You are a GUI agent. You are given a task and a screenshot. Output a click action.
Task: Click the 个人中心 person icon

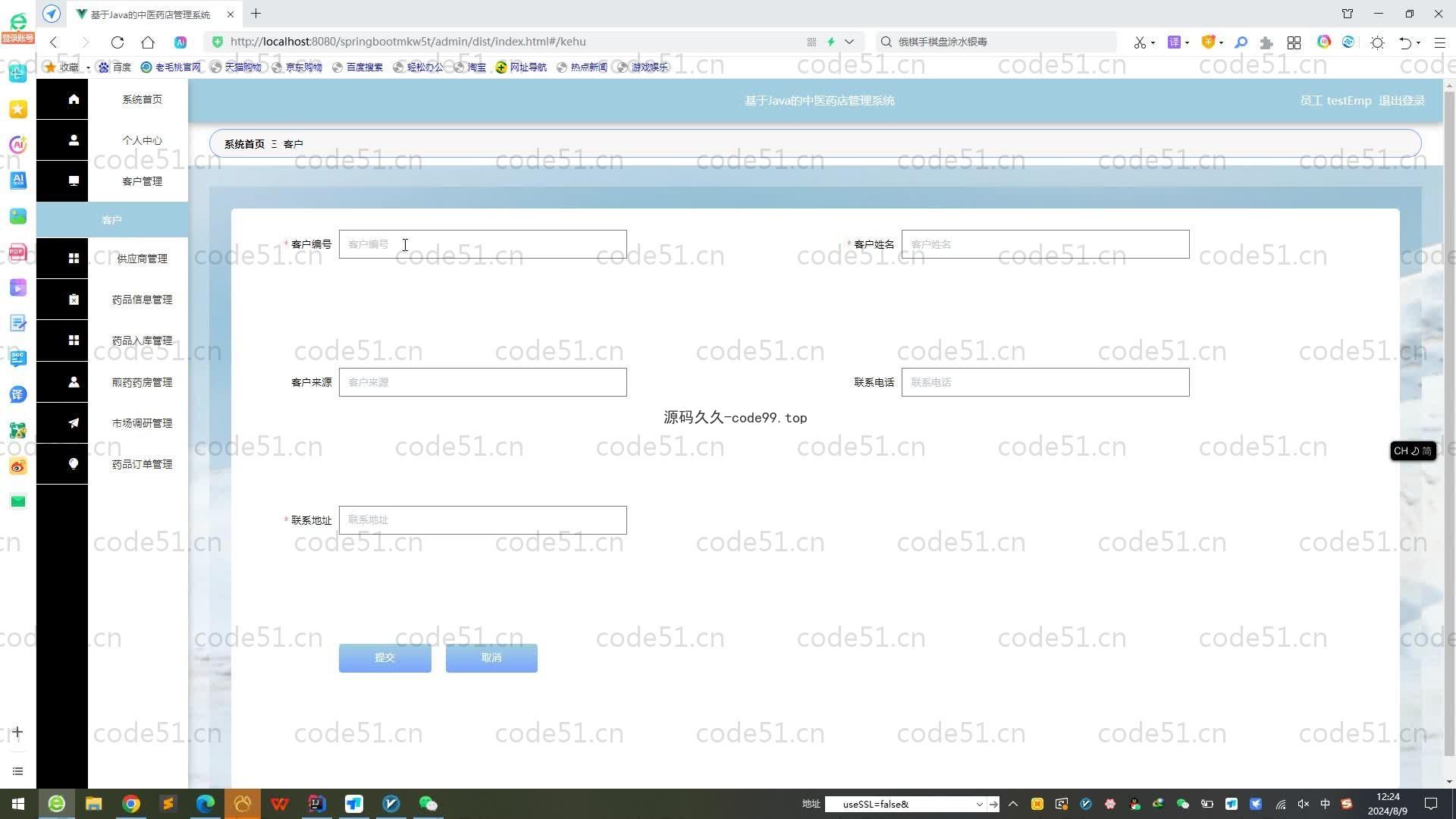pyautogui.click(x=74, y=140)
